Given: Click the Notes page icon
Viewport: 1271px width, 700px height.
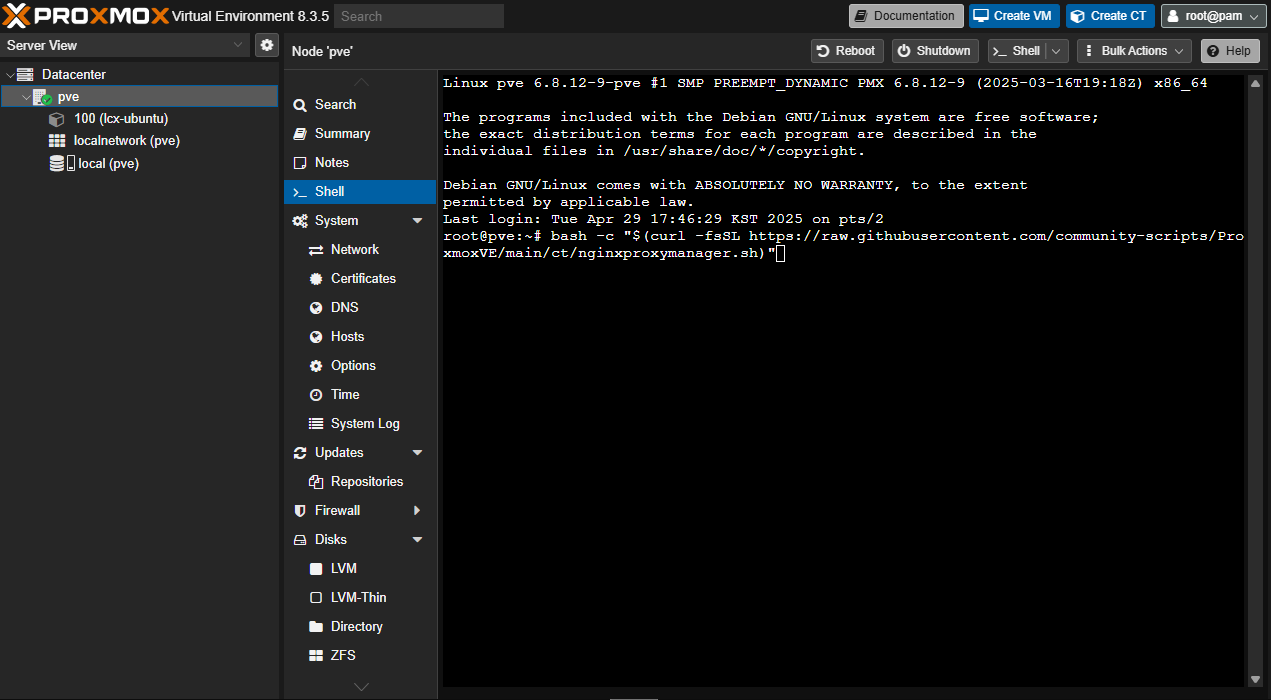Looking at the screenshot, I should click(300, 163).
